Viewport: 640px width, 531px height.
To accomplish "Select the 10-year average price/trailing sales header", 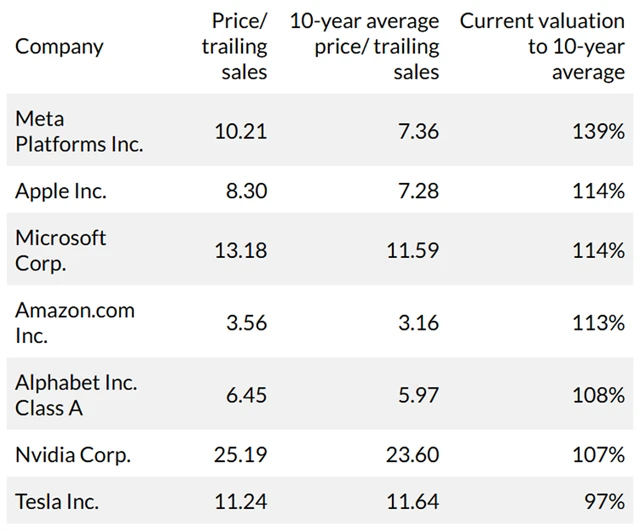I will [364, 46].
